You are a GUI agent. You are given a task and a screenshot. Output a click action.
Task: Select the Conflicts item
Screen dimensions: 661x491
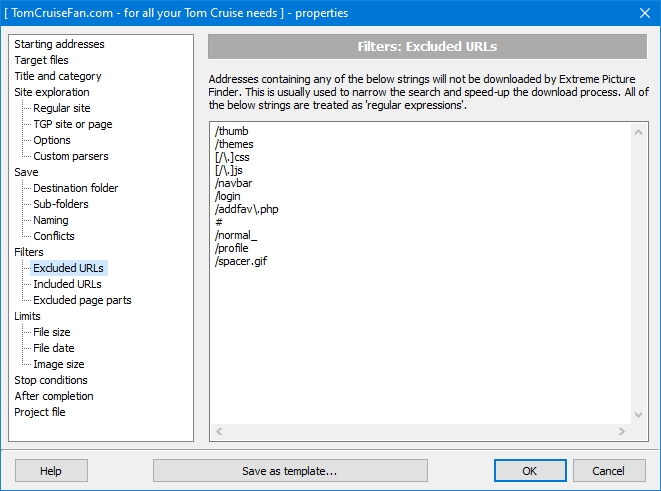54,236
